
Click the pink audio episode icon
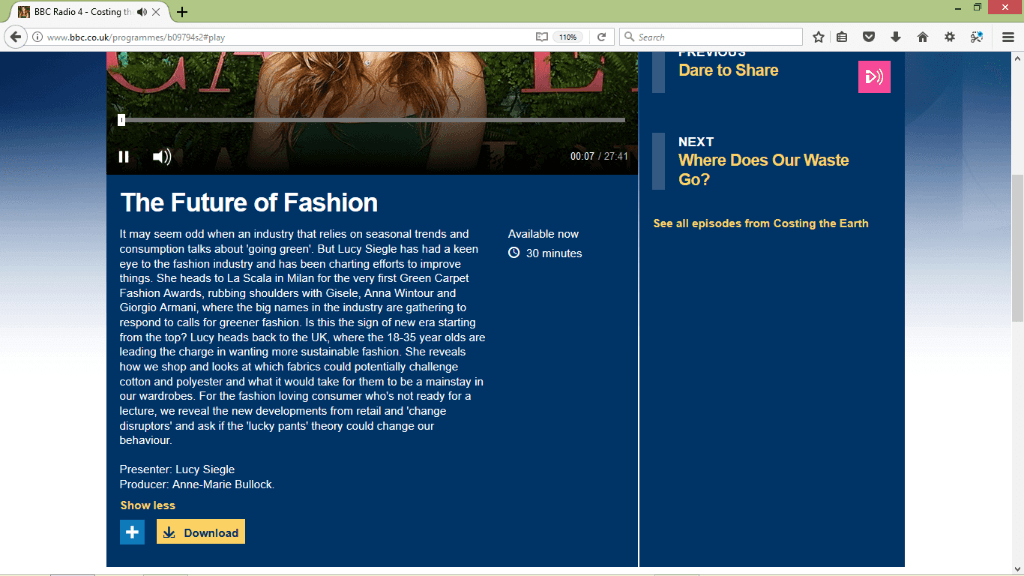tap(874, 77)
